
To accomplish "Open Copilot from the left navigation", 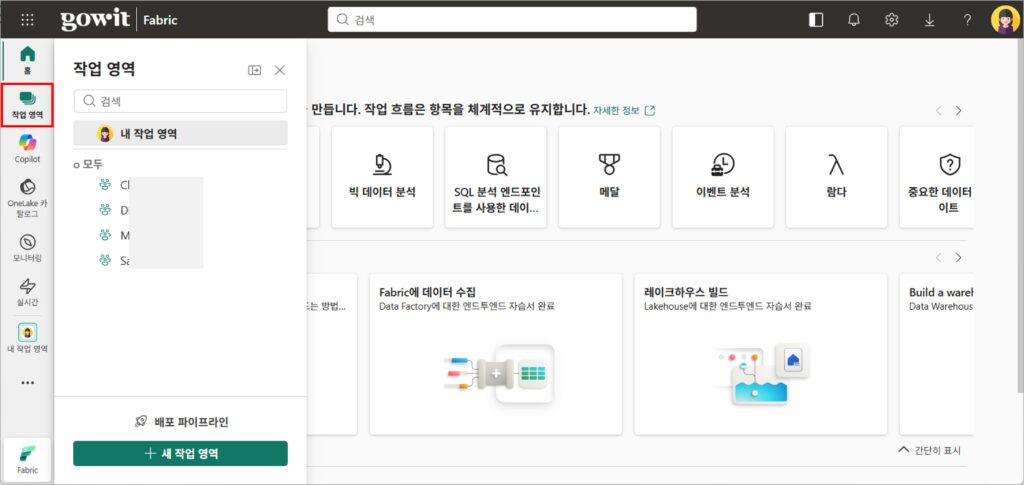I will [27, 148].
